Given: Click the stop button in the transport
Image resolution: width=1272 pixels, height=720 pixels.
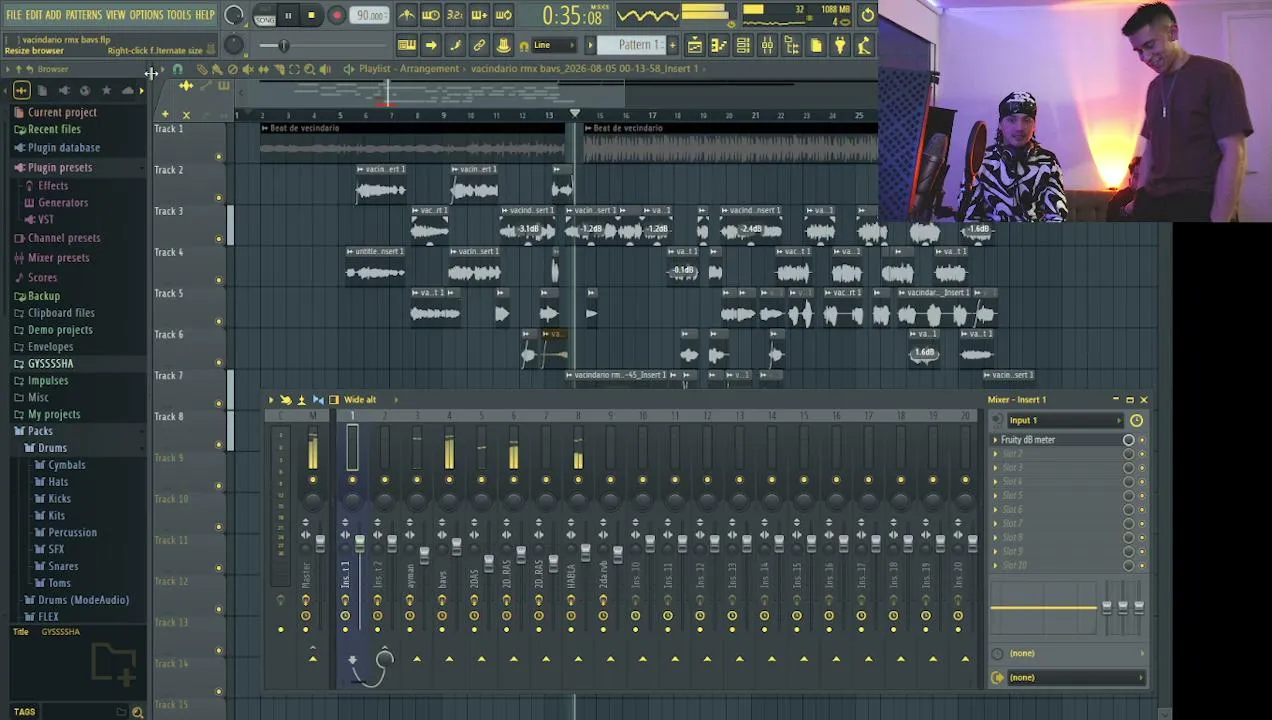Looking at the screenshot, I should coord(311,15).
